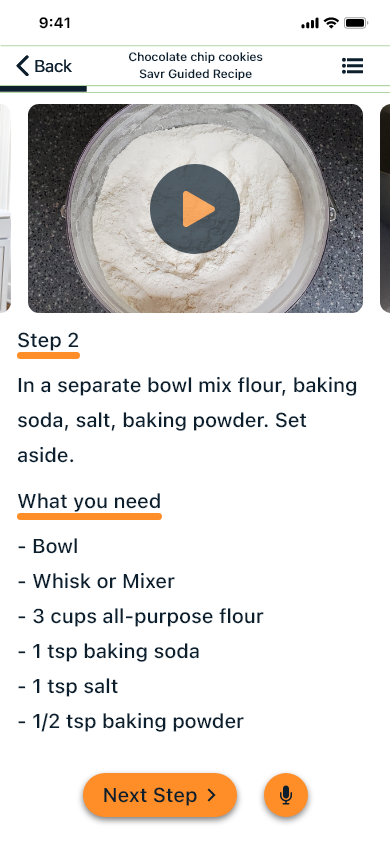Tap the microphone voice button
The height and width of the screenshot is (844, 390).
coord(286,795)
